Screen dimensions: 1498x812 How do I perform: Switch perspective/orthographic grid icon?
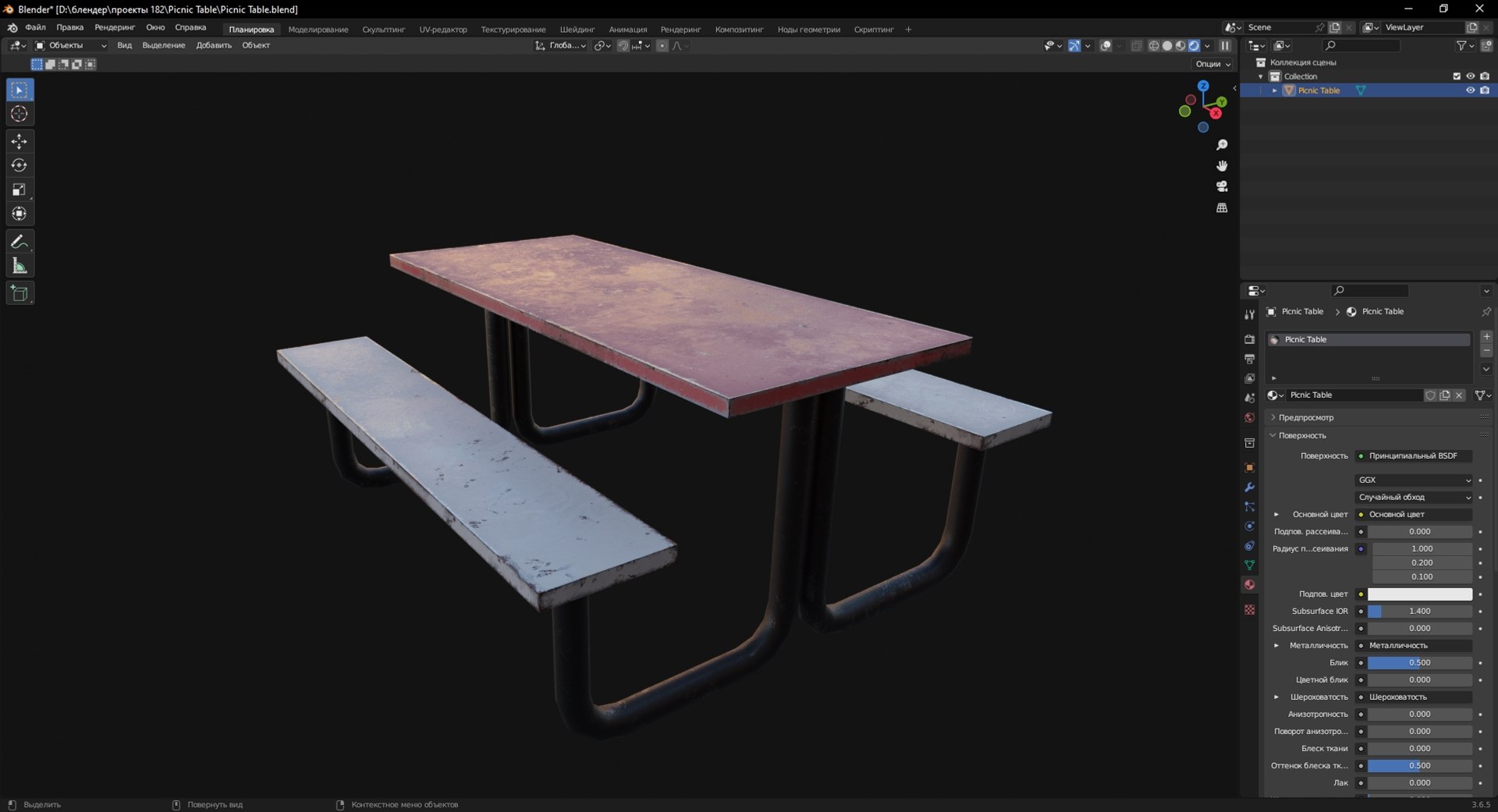tap(1222, 207)
